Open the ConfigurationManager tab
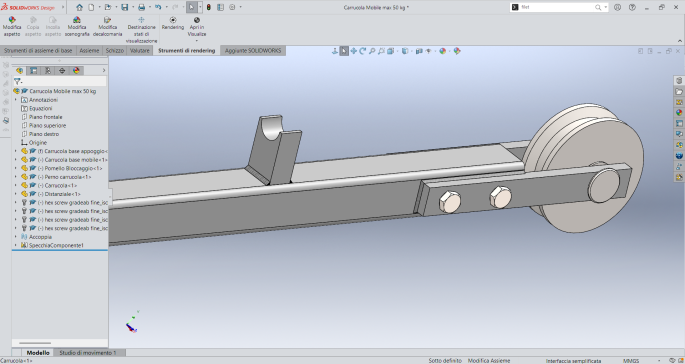This screenshot has width=685, height=364. tap(48, 70)
